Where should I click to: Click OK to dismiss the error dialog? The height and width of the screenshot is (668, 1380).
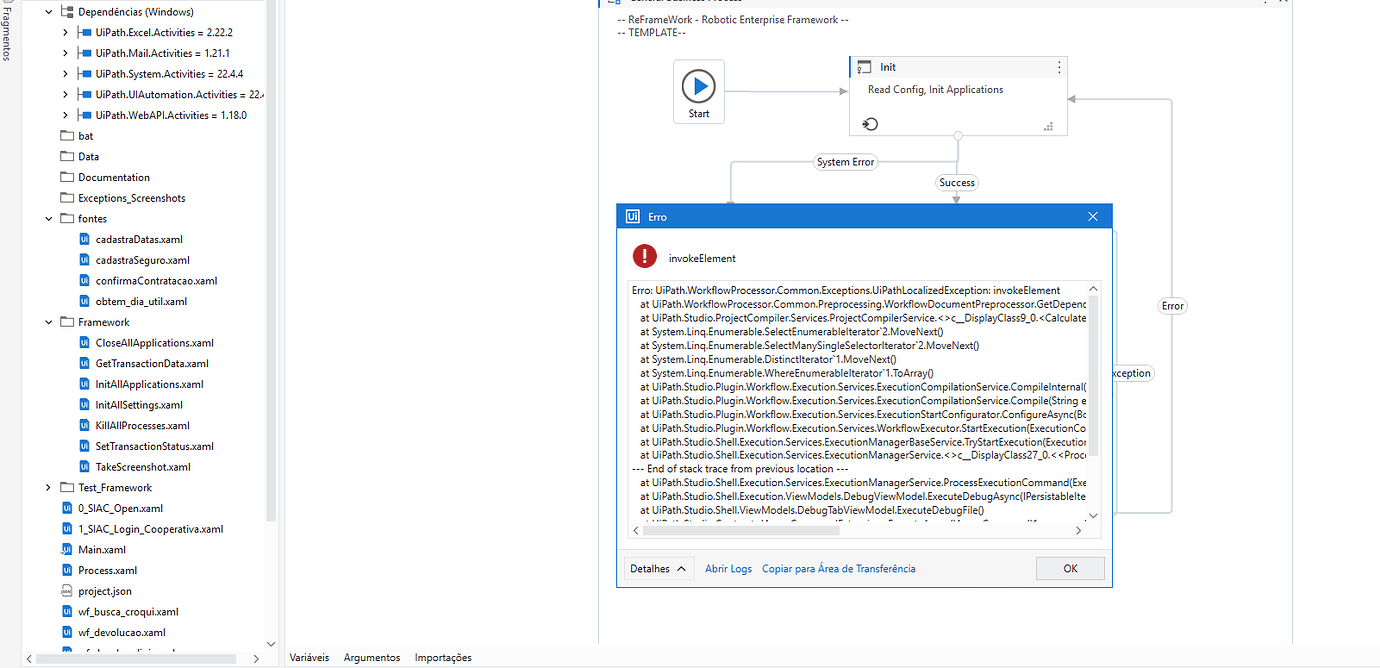point(1069,567)
